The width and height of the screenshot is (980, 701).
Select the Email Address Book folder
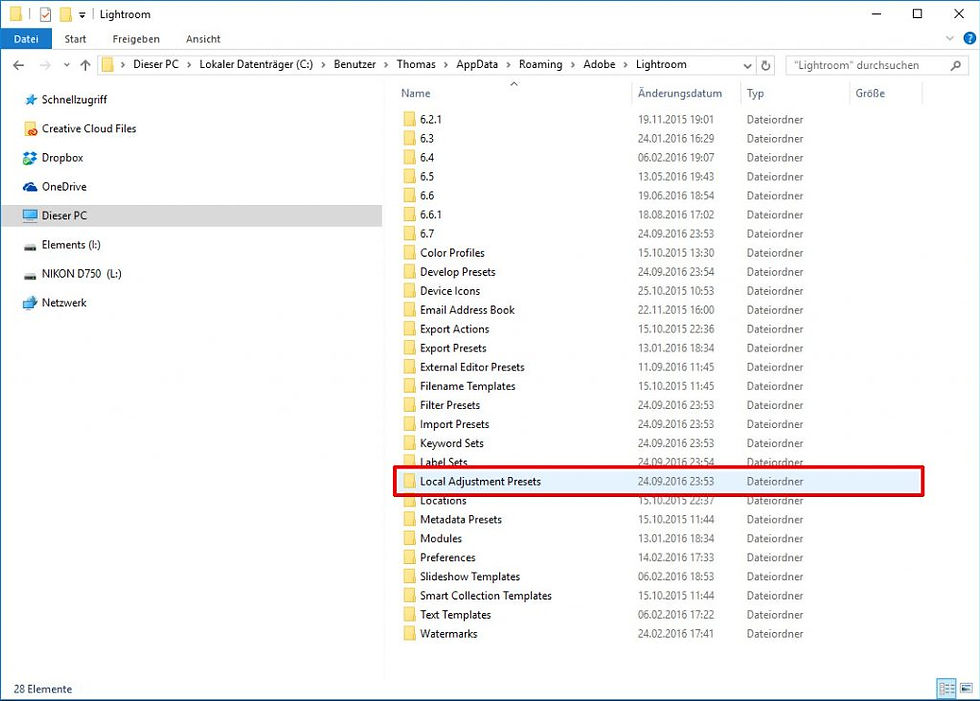(467, 310)
